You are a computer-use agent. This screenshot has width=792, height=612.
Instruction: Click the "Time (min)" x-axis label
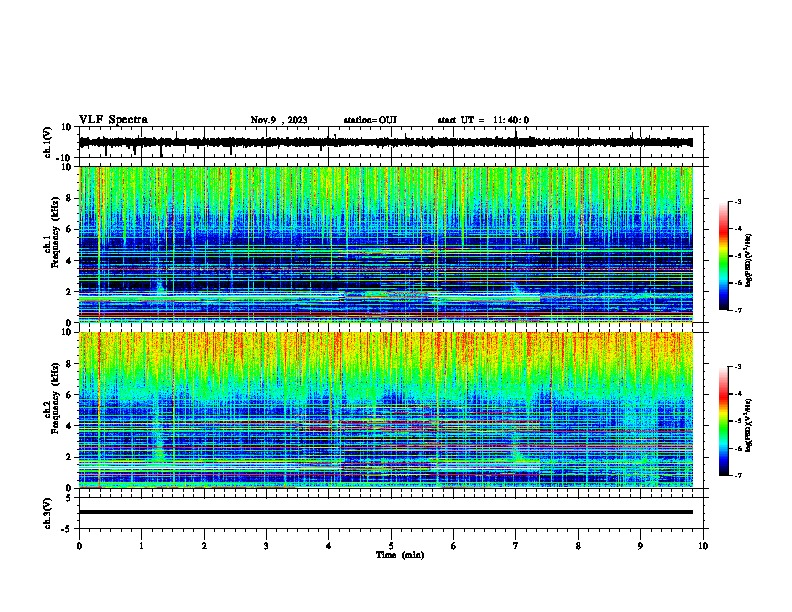(x=400, y=555)
